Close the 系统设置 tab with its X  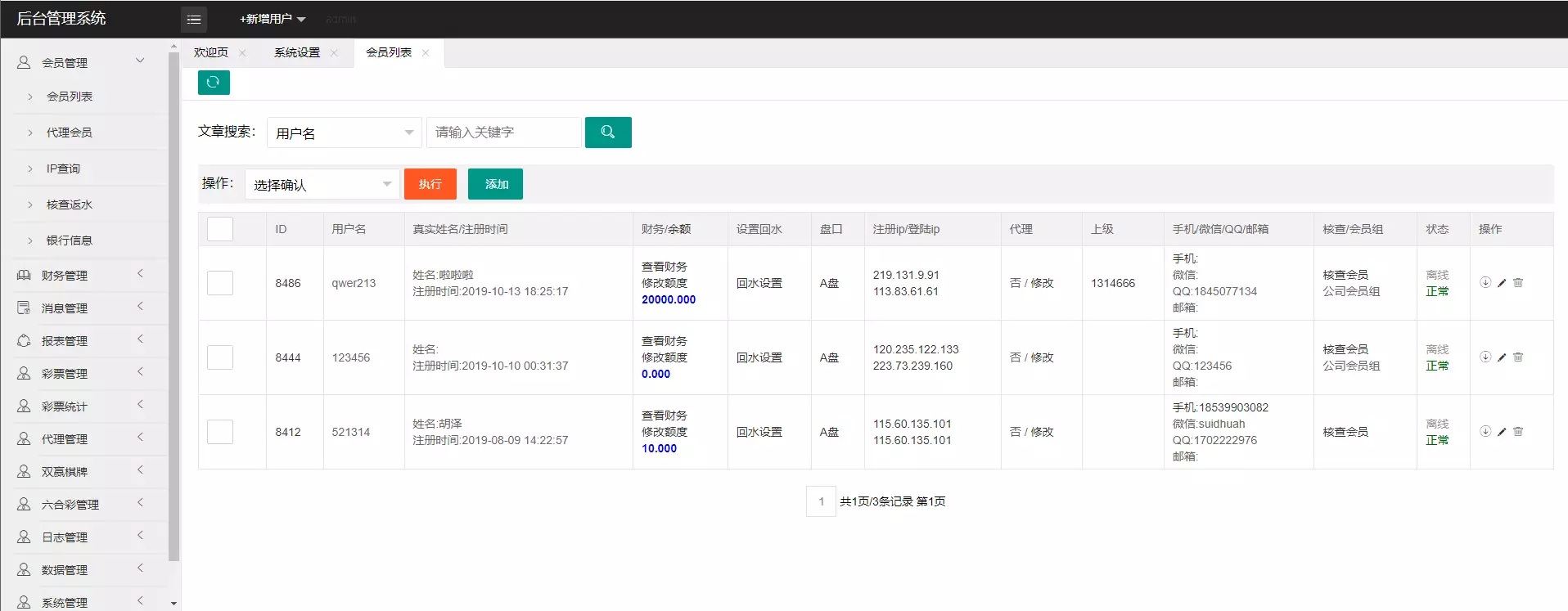click(x=334, y=53)
